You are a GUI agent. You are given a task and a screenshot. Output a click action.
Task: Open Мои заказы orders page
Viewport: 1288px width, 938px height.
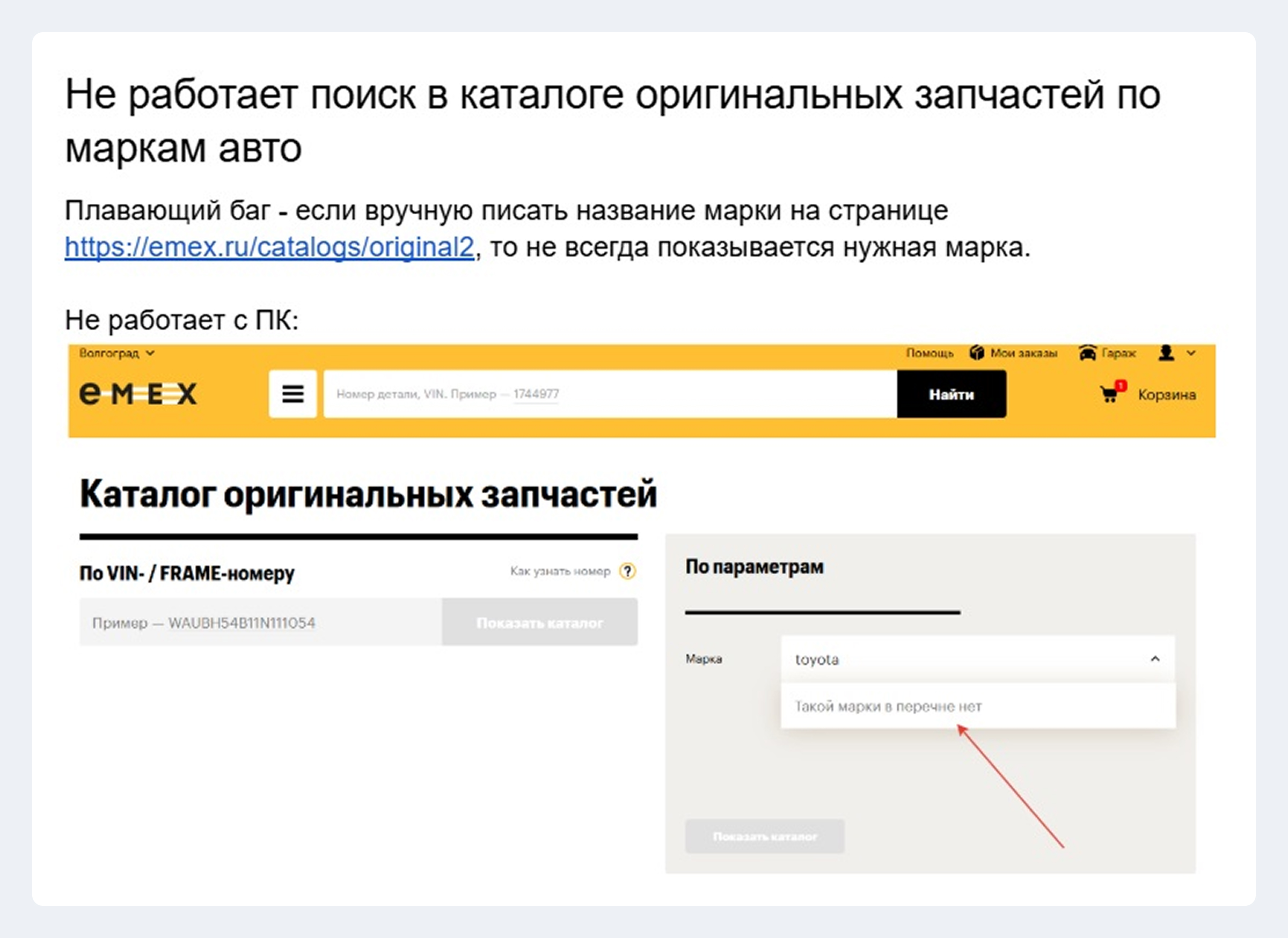click(1024, 353)
